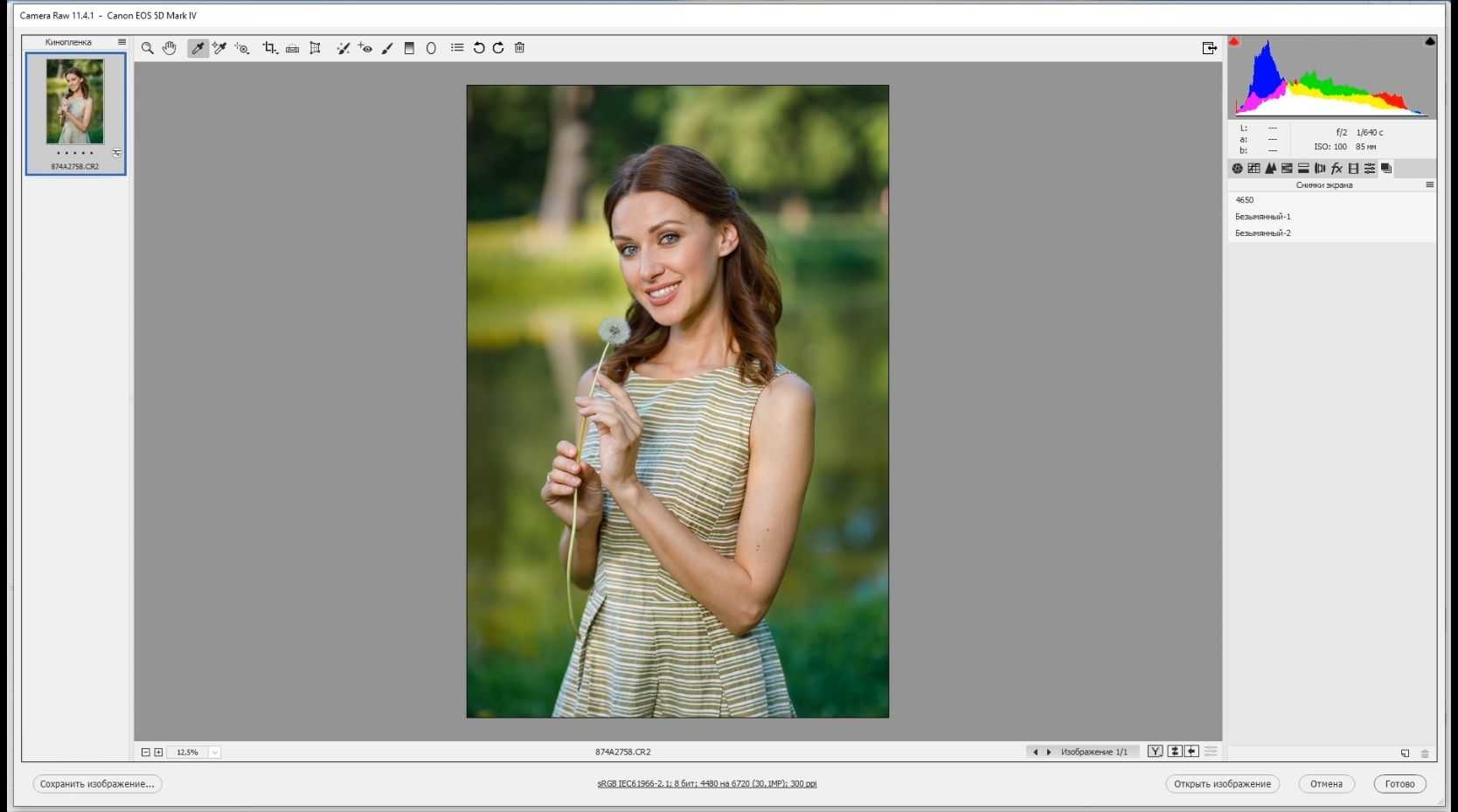Open Camera Raw preferences list icon

pos(457,48)
